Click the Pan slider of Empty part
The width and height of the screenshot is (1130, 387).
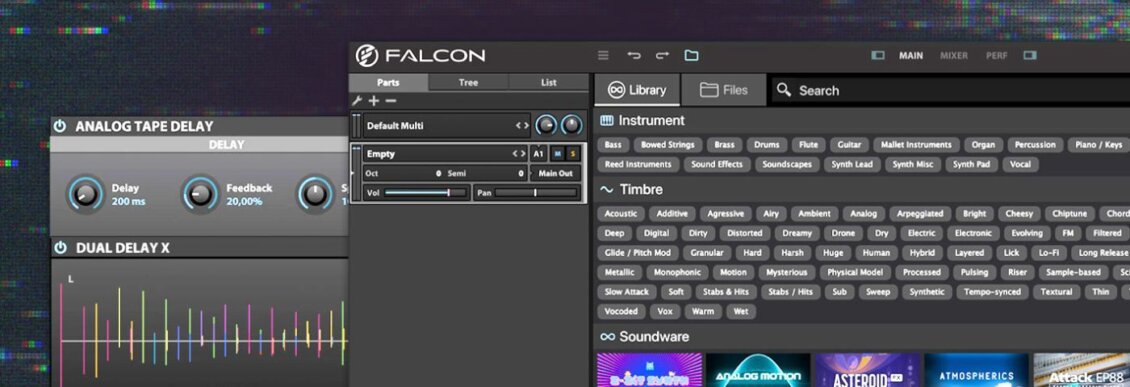[535, 193]
